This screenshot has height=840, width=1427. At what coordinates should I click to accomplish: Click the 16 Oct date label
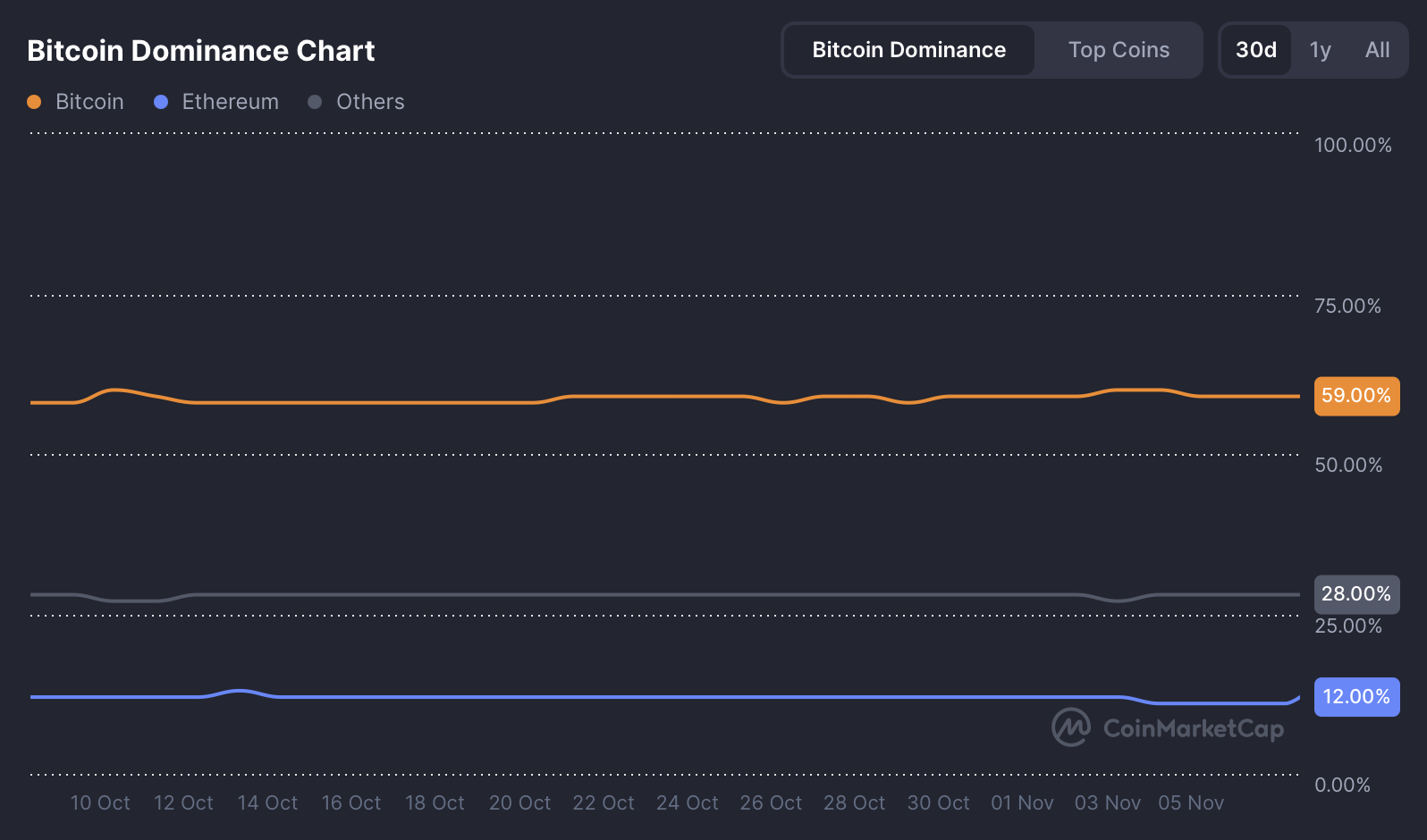[x=351, y=803]
